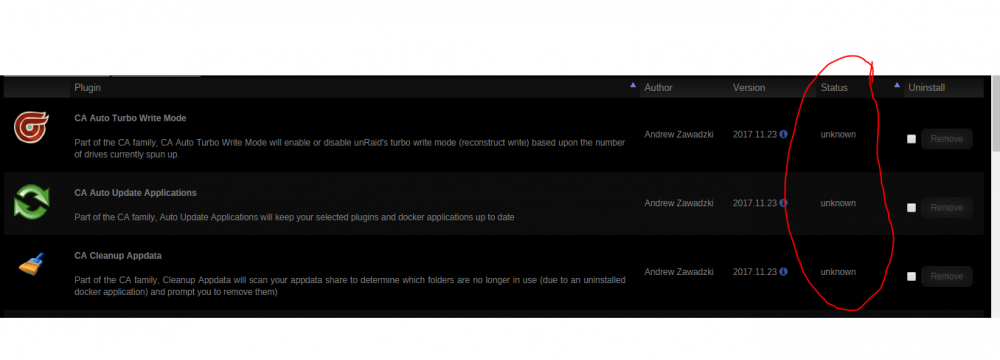Click Andrew Zawadzki in Turbo Write Mode row

coord(679,135)
